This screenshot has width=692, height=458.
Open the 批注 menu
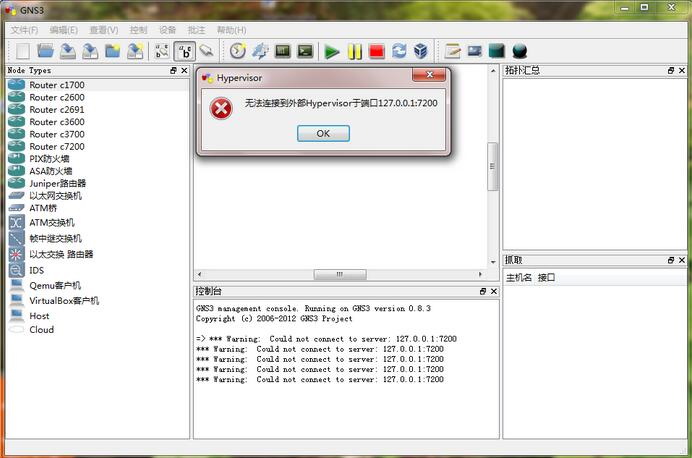[196, 30]
